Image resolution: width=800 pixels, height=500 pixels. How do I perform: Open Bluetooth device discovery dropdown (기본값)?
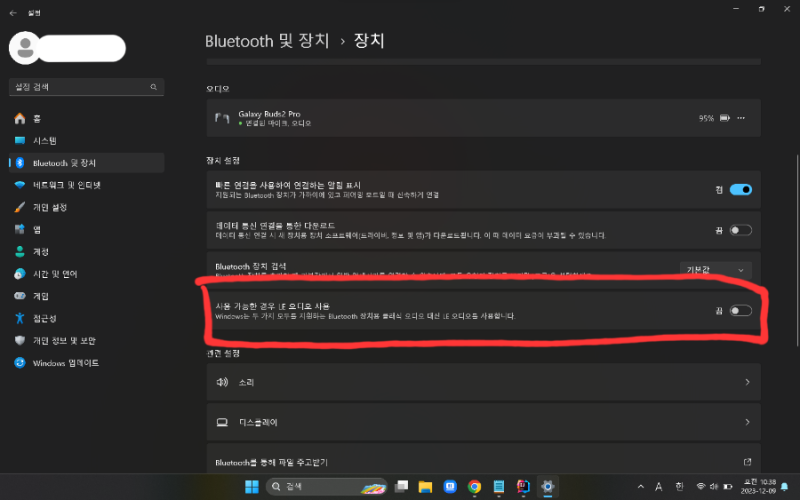[x=715, y=270]
